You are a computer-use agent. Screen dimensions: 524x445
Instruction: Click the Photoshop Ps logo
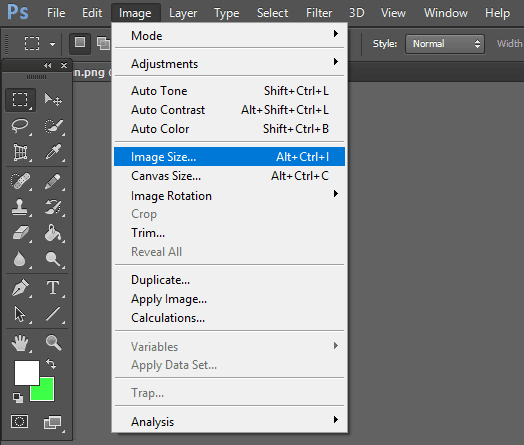click(18, 12)
